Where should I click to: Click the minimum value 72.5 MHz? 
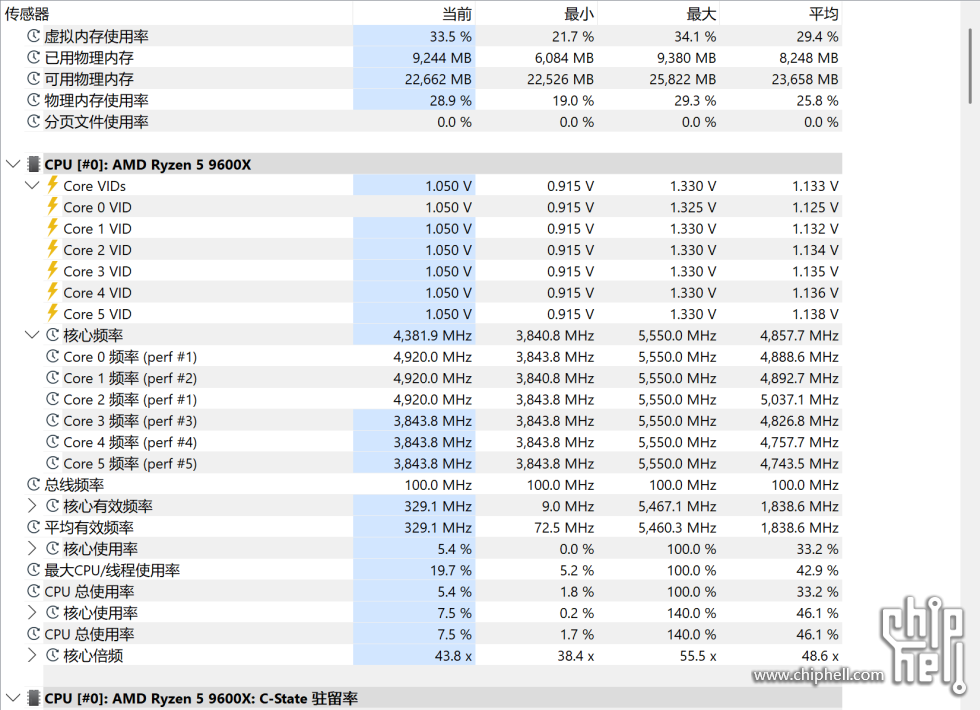tap(564, 528)
